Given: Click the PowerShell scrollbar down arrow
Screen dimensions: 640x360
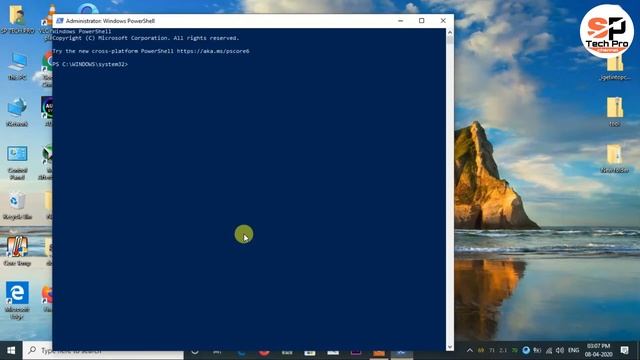Looking at the screenshot, I should click(450, 347).
